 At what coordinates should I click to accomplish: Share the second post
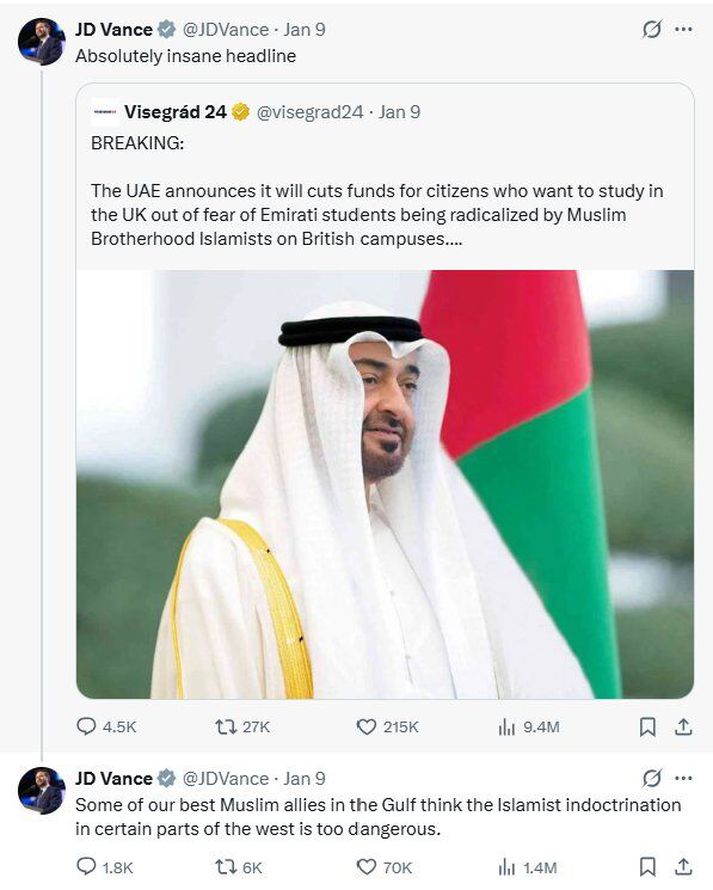683,867
